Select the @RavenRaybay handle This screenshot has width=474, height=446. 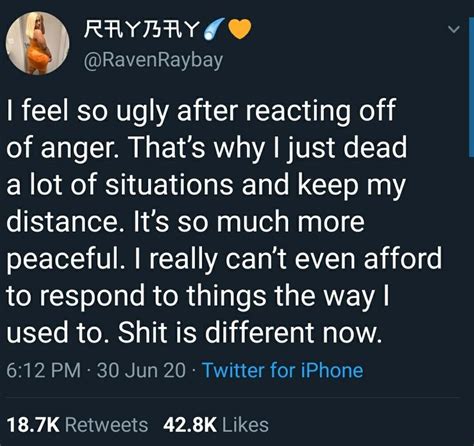tap(153, 61)
